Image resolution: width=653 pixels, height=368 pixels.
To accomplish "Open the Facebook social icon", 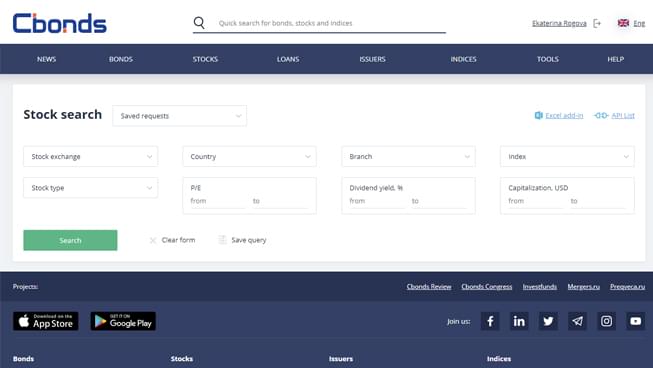I will [490, 321].
